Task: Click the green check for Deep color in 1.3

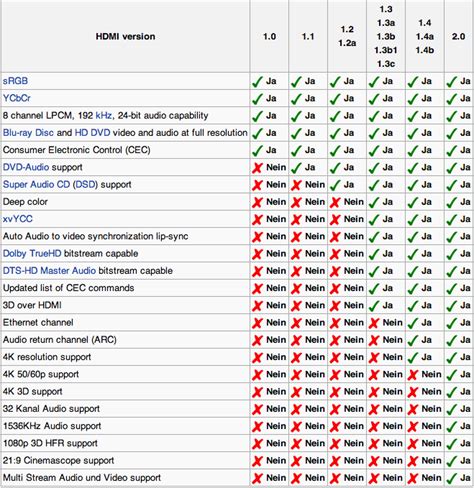Action: coord(374,202)
